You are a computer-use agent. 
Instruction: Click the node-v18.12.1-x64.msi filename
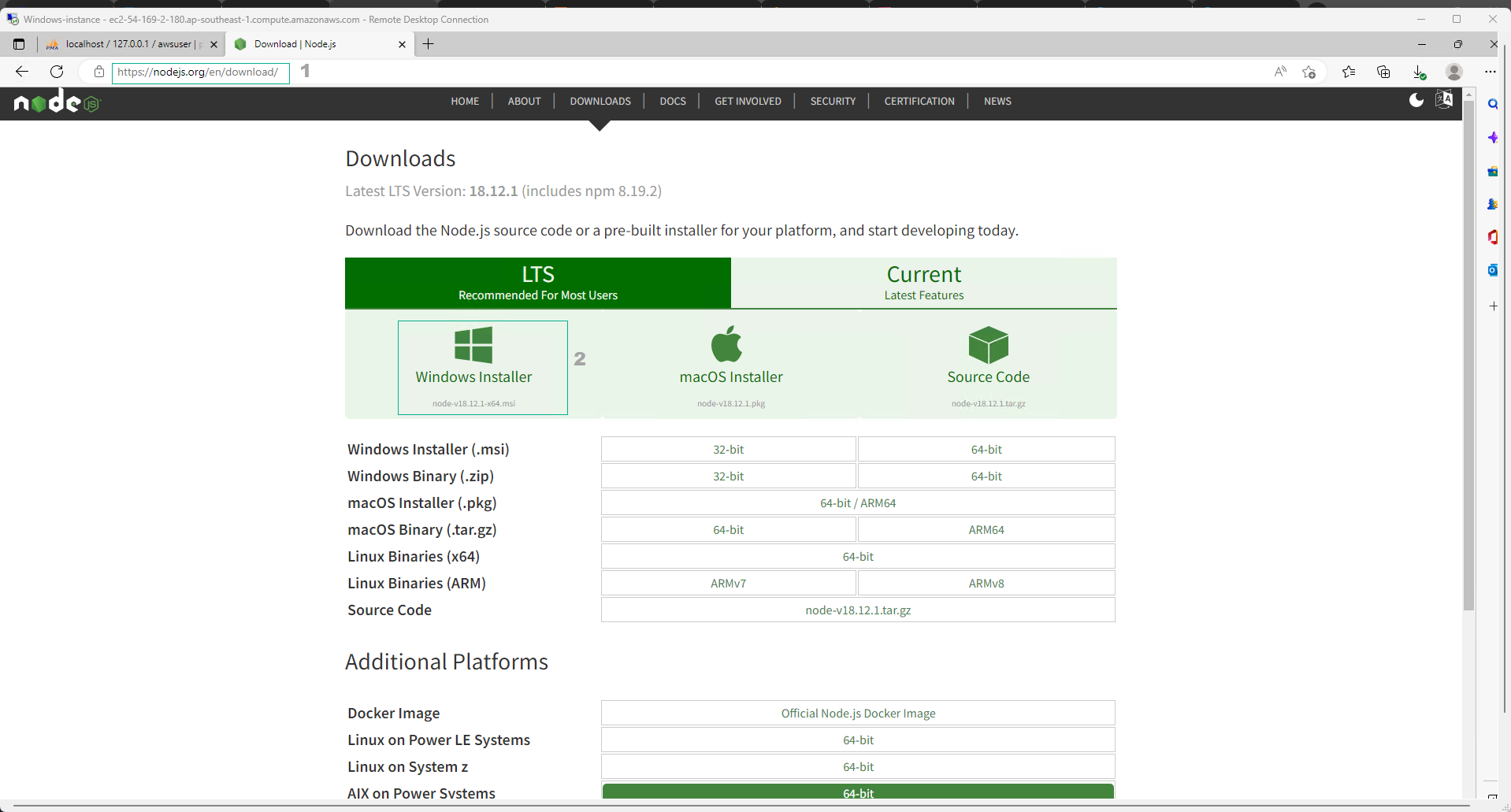coord(473,403)
